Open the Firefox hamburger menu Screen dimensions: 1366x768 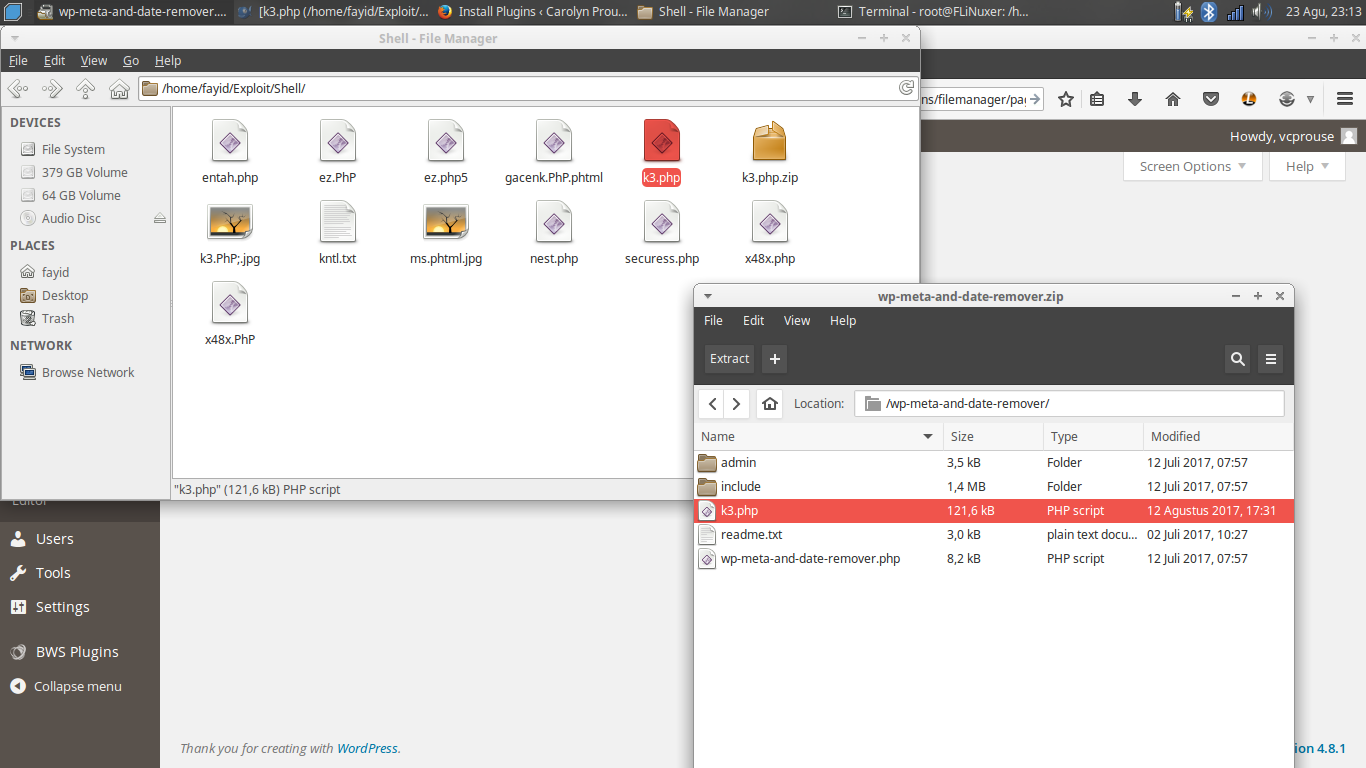(1345, 99)
